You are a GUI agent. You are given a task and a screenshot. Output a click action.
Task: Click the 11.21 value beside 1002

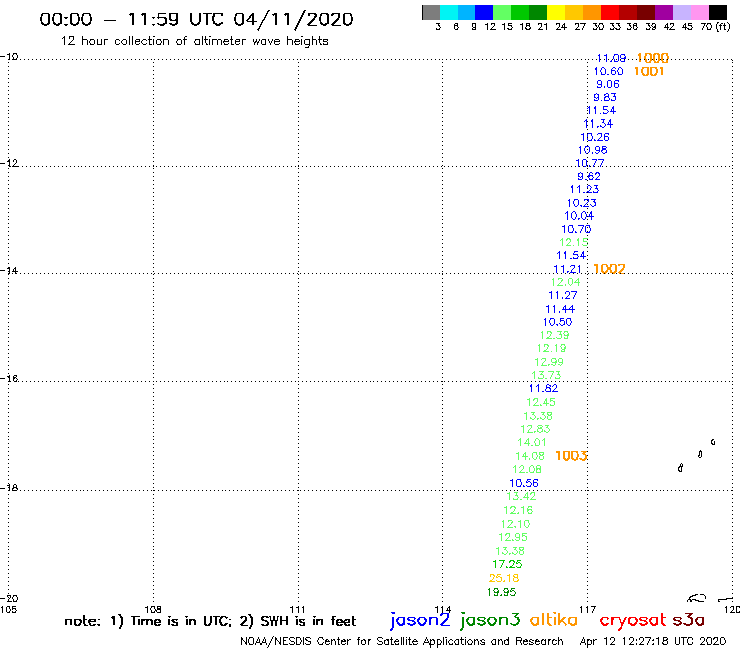568,269
